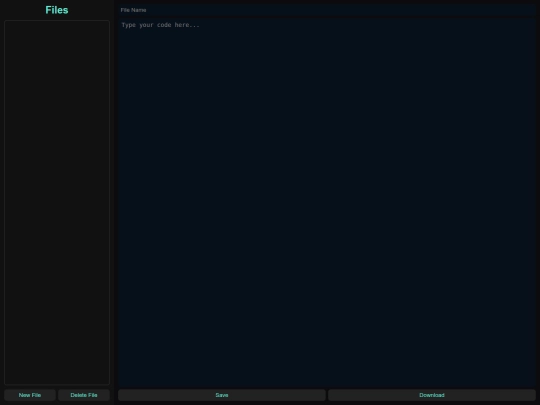Click the New File button
This screenshot has width=540, height=405.
coord(30,395)
